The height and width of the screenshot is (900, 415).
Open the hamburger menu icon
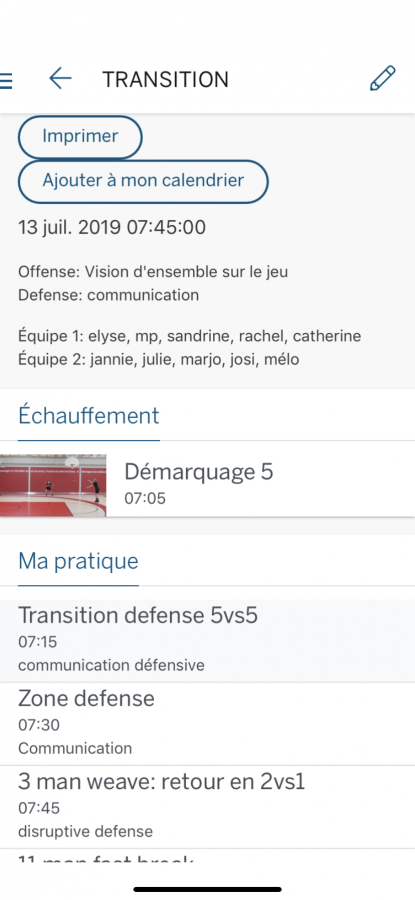[6, 80]
